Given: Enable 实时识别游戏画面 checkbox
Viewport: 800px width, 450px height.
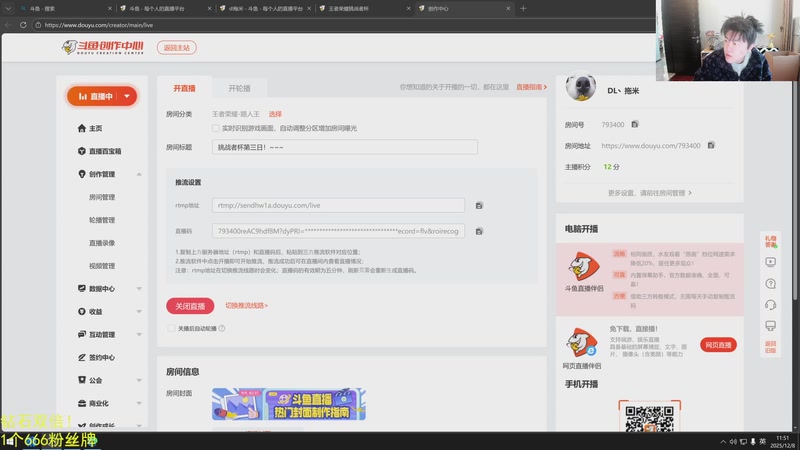Looking at the screenshot, I should (x=216, y=128).
